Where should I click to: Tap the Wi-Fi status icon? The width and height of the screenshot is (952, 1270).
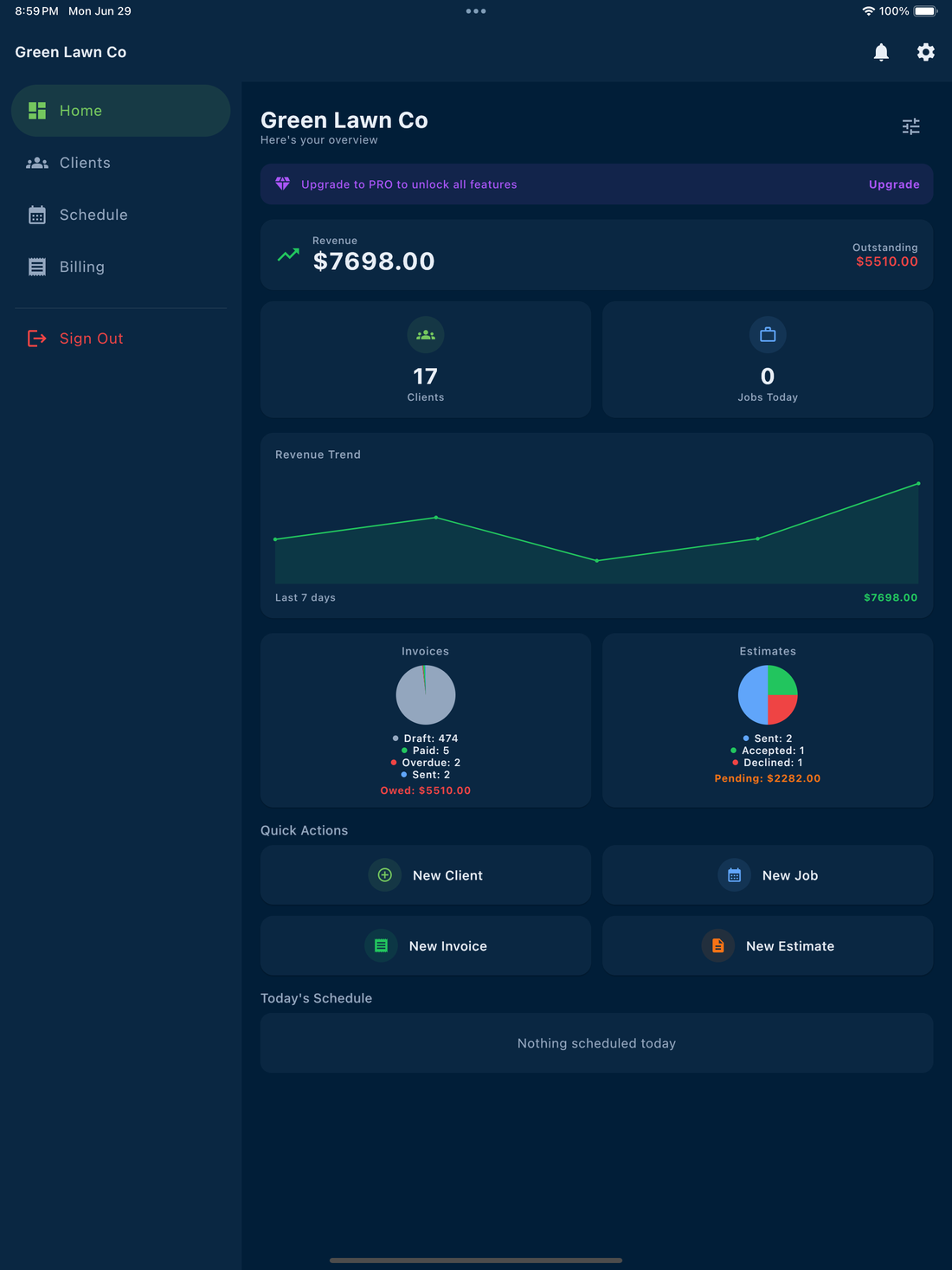(868, 11)
